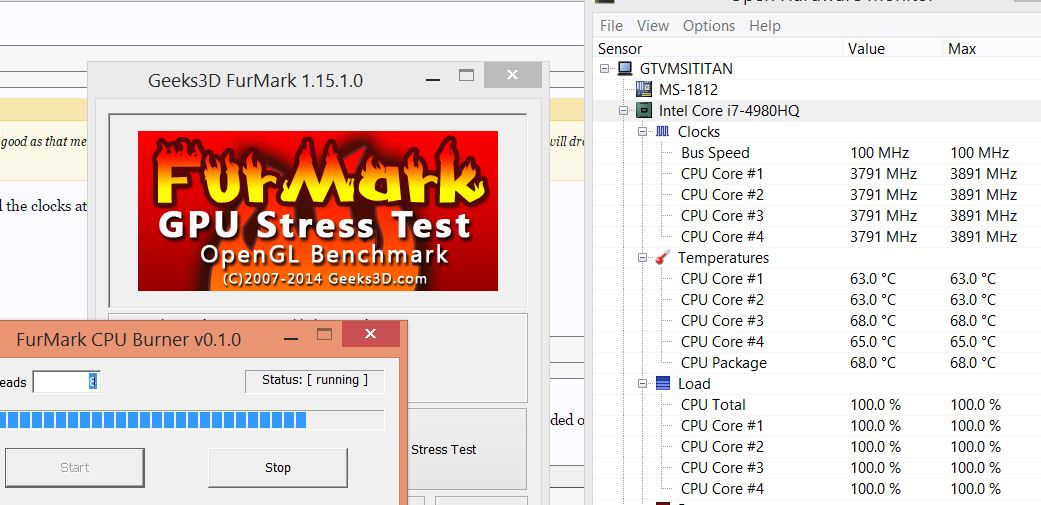Viewport: 1041px width, 505px height.
Task: Collapse the GTVMSITITAN computer node
Action: (x=604, y=68)
